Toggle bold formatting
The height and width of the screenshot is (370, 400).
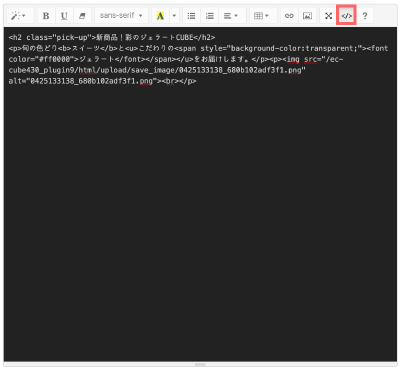click(x=46, y=16)
